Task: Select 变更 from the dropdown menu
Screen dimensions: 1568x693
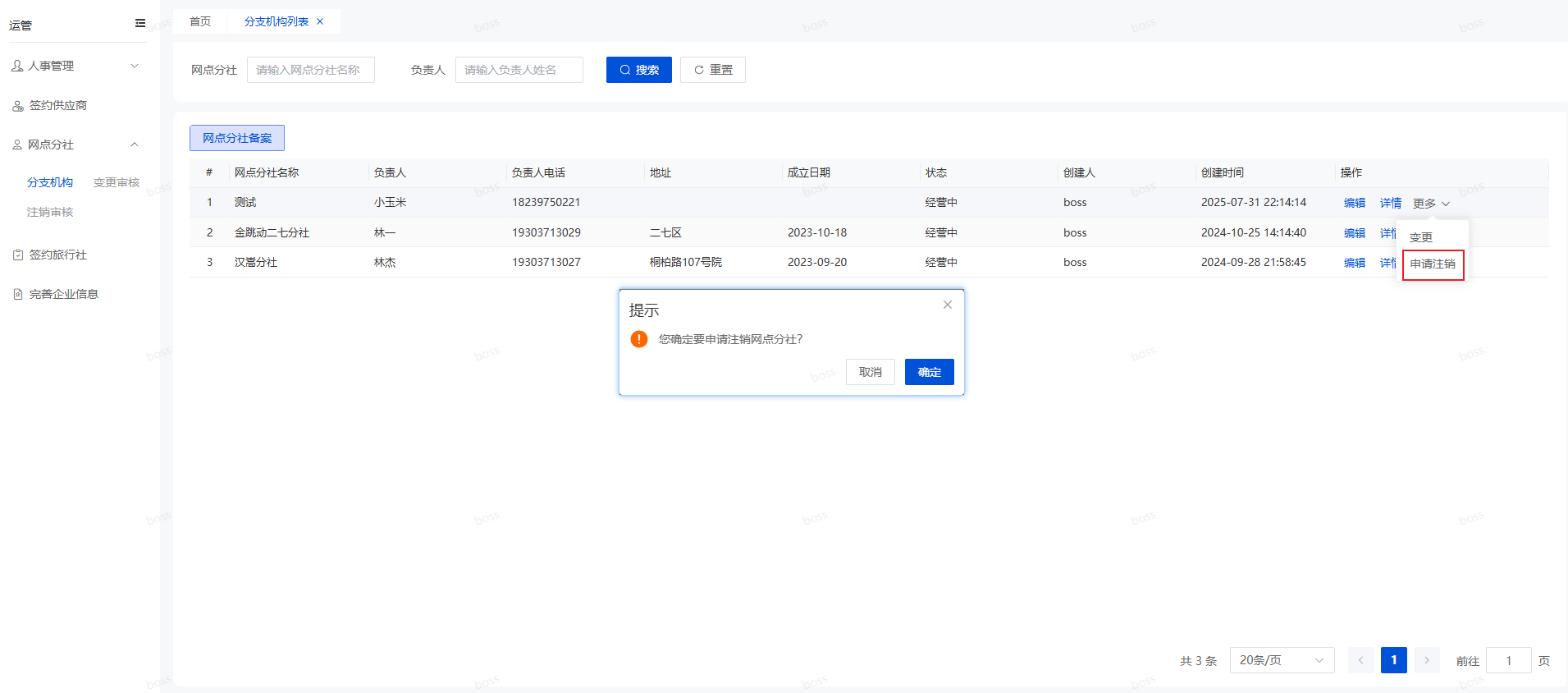Action: [1421, 237]
